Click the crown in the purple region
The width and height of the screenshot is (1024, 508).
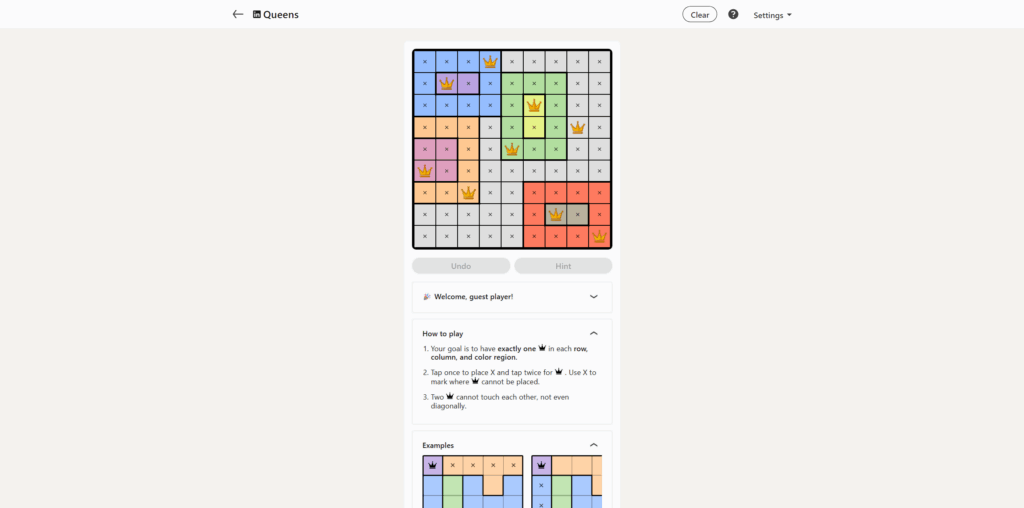[446, 83]
